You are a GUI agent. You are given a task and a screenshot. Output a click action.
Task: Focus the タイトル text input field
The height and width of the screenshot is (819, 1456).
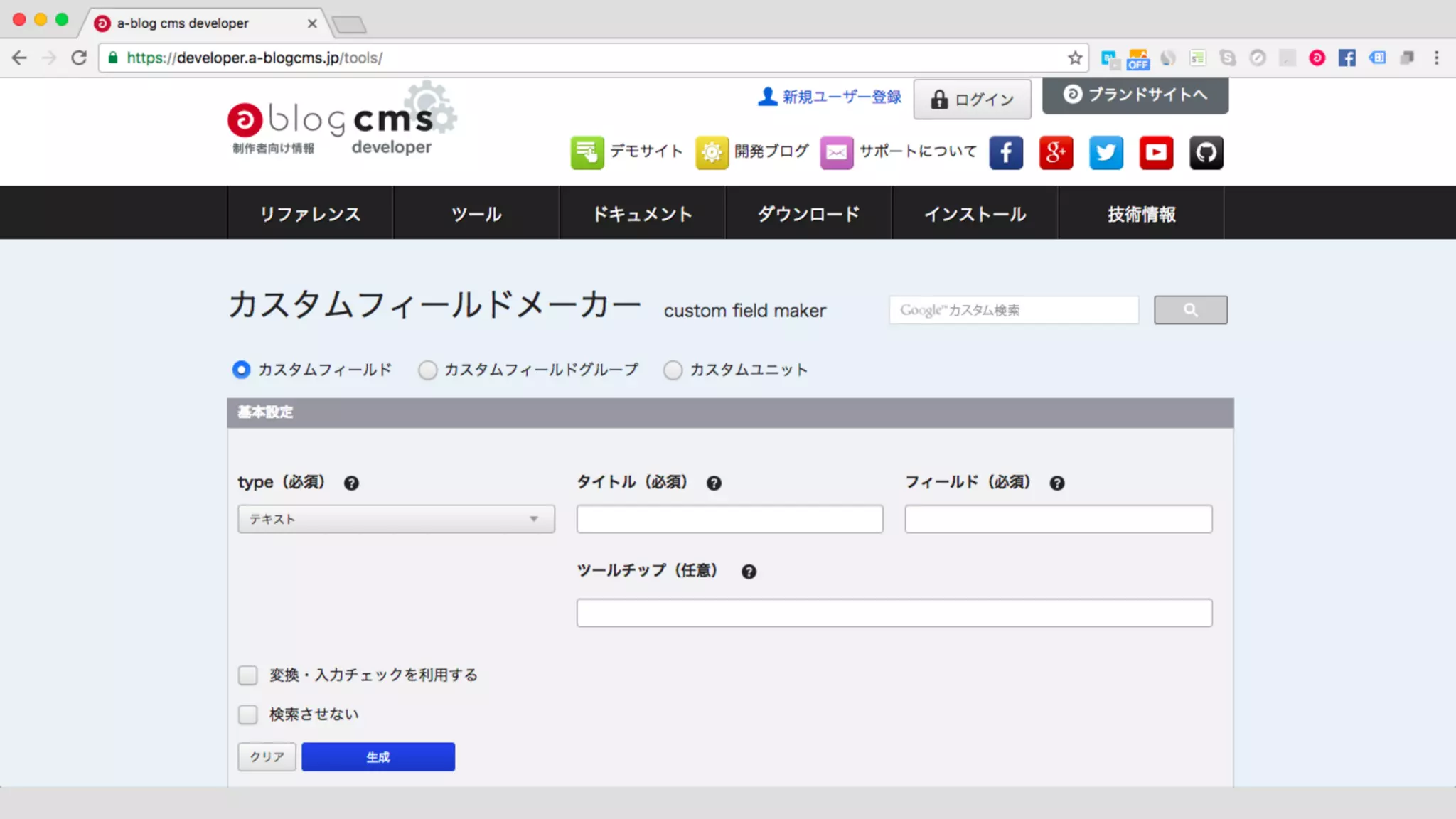point(729,519)
